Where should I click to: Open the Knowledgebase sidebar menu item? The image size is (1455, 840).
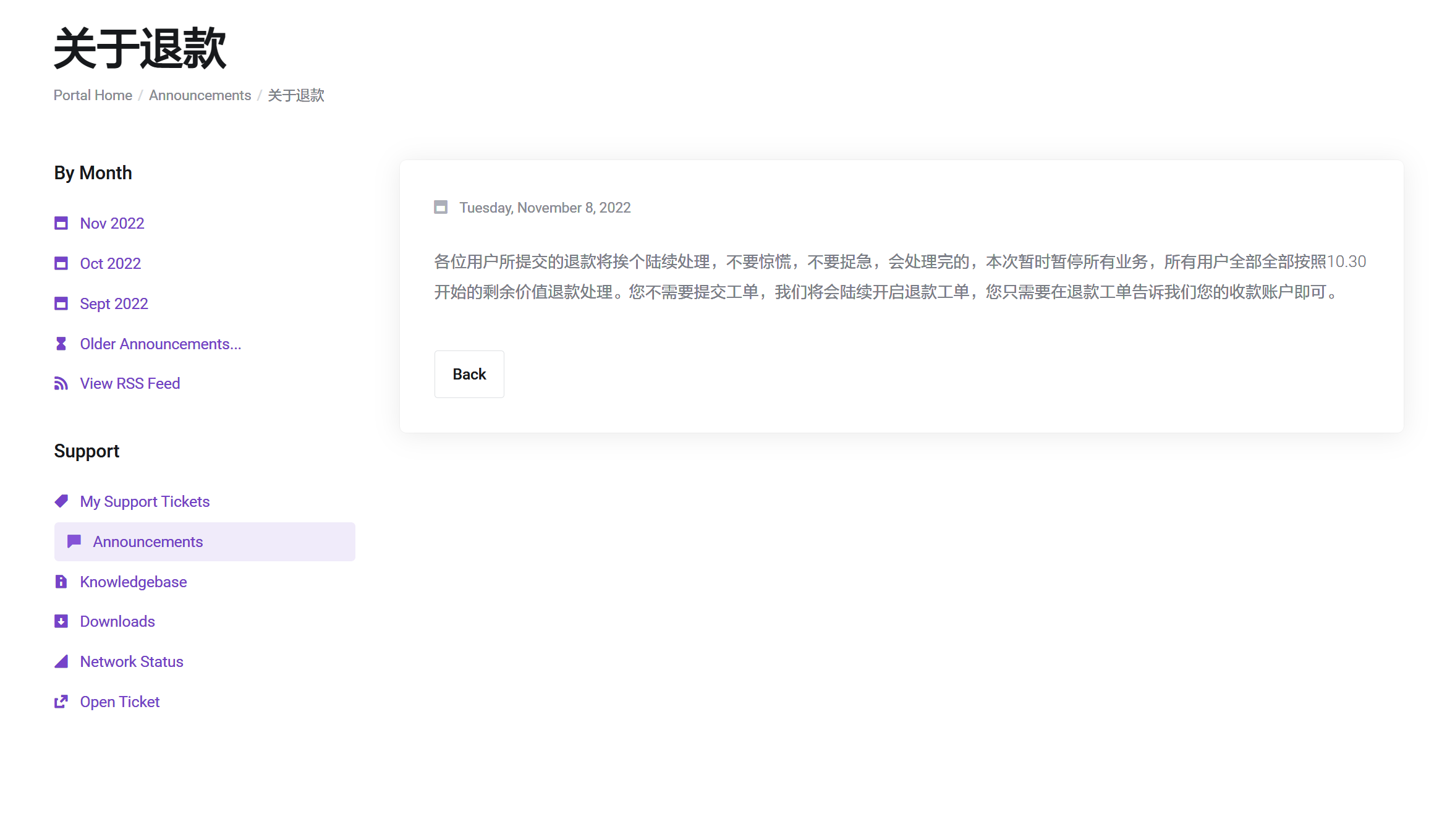[x=133, y=582]
